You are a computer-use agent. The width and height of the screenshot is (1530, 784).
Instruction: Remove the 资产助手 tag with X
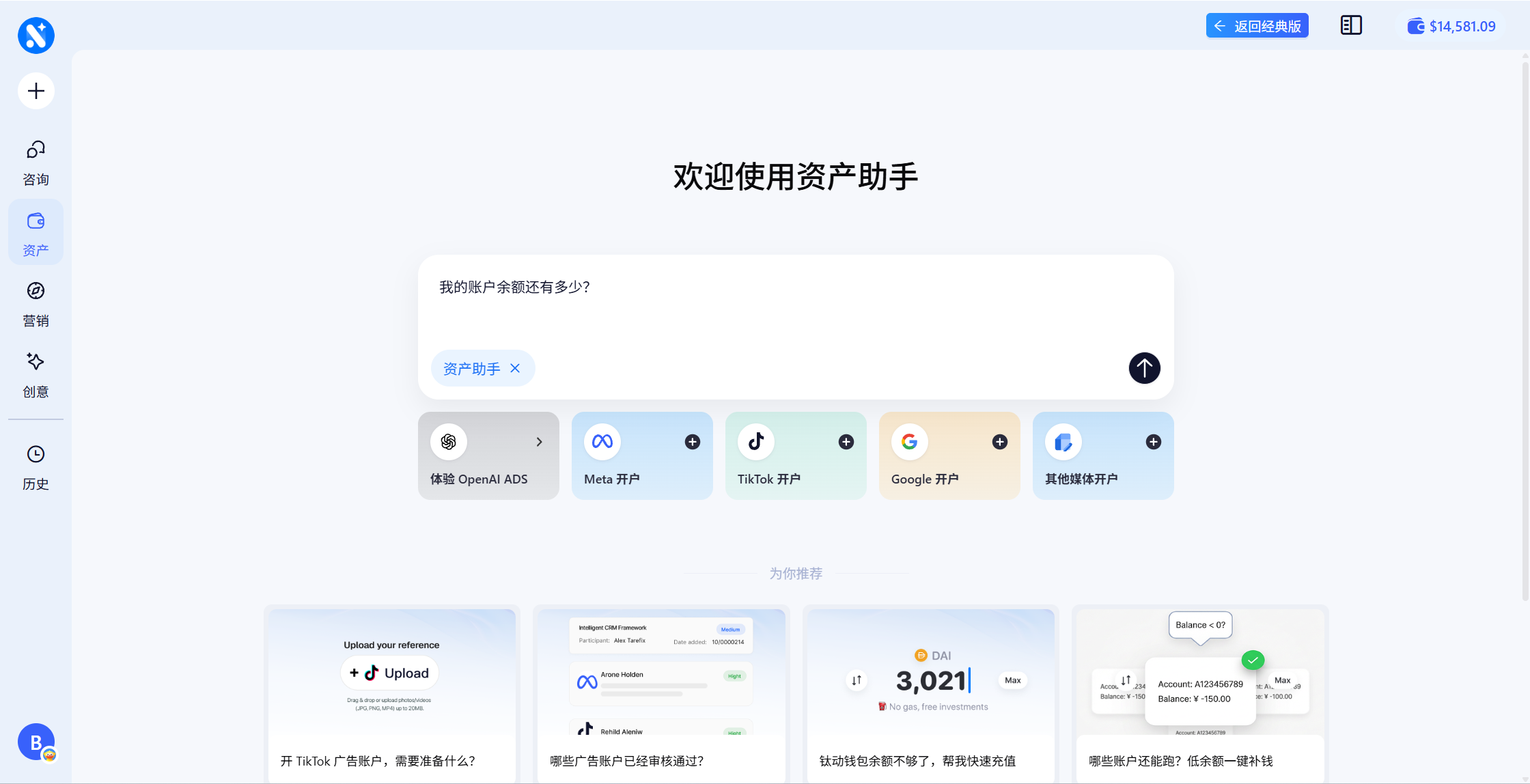click(516, 368)
